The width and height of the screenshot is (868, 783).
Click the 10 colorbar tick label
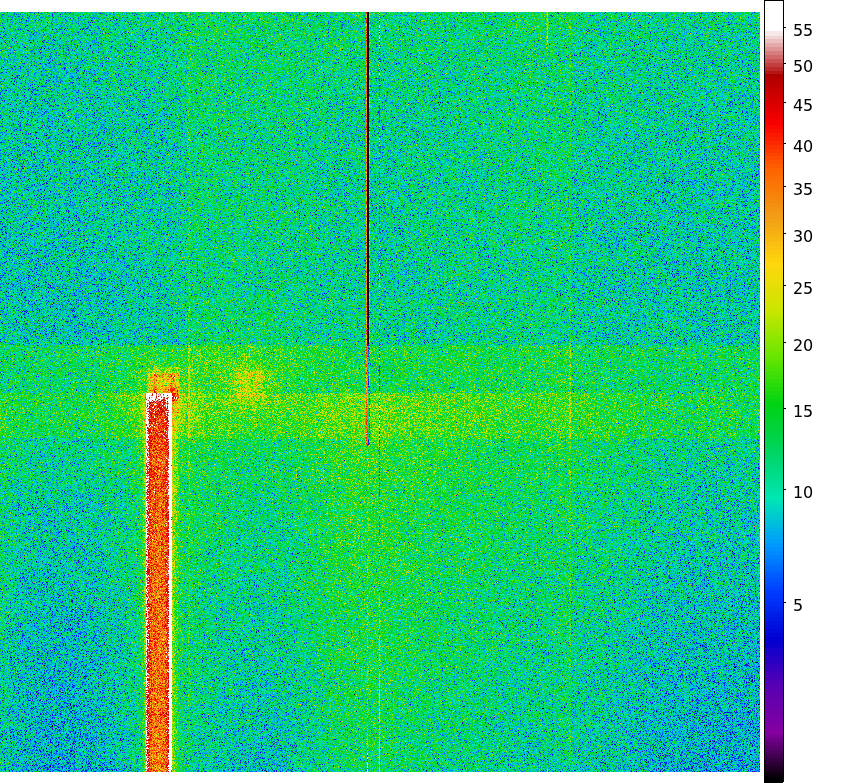802,493
